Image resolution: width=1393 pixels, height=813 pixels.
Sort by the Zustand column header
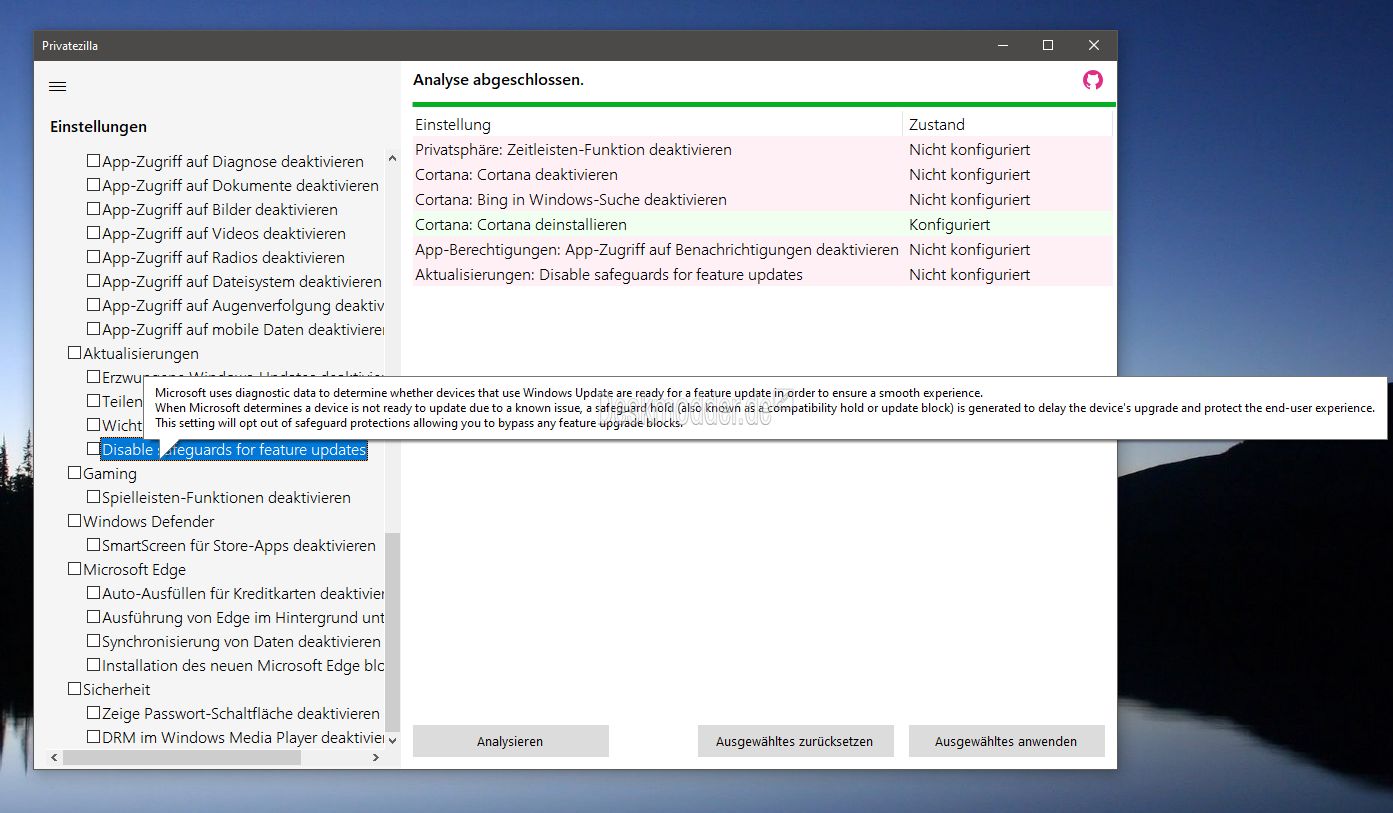click(1007, 124)
